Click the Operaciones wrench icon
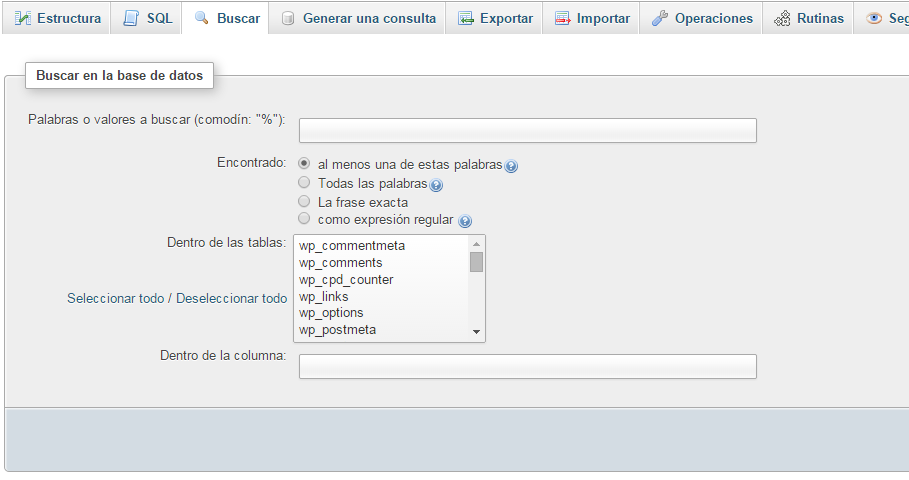This screenshot has height=480, width=909. pyautogui.click(x=660, y=18)
